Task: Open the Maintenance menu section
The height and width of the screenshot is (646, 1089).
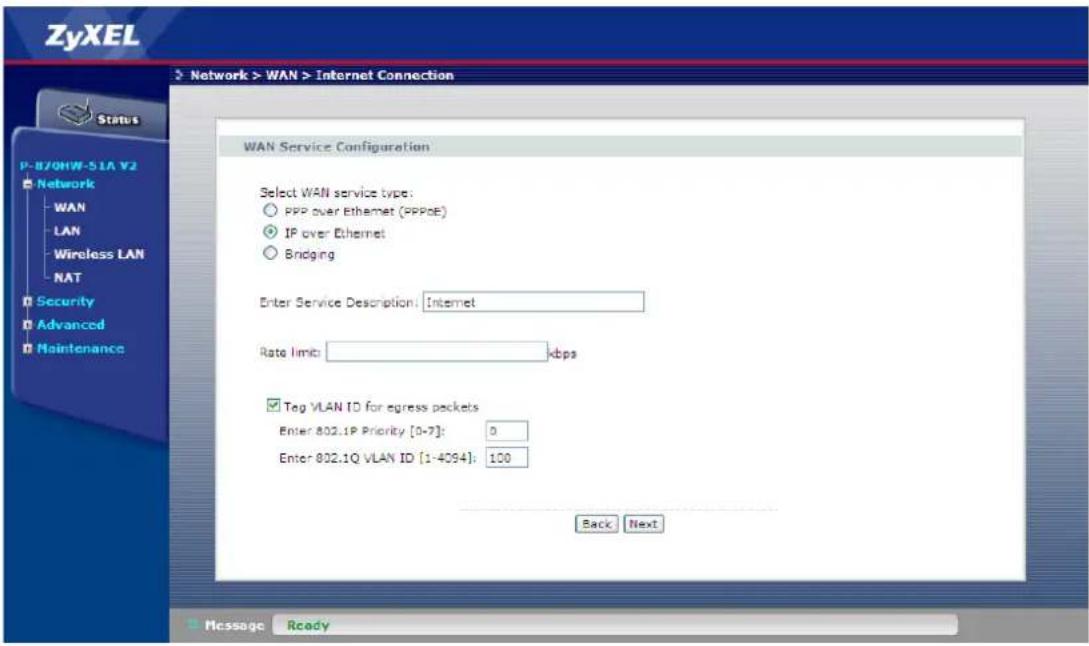Action: pyautogui.click(x=81, y=349)
